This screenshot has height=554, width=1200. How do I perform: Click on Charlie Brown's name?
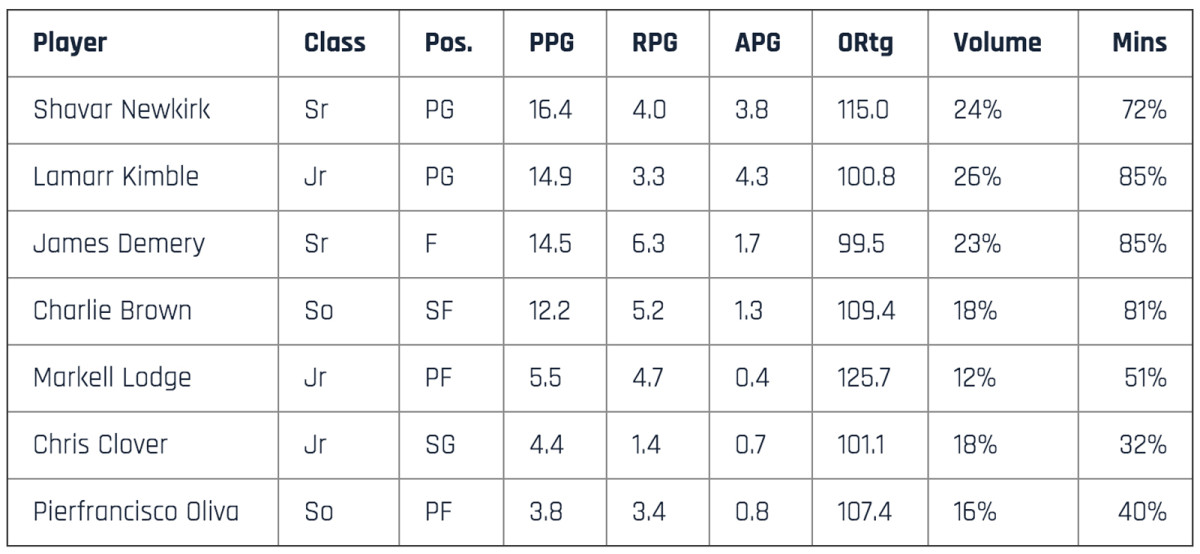coord(112,311)
